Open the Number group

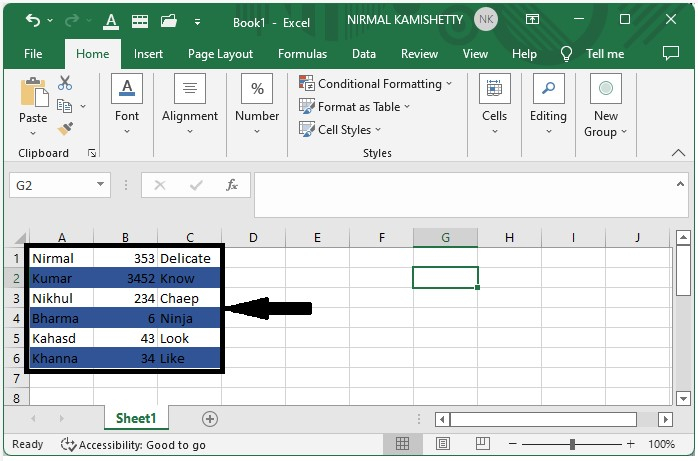tap(257, 105)
